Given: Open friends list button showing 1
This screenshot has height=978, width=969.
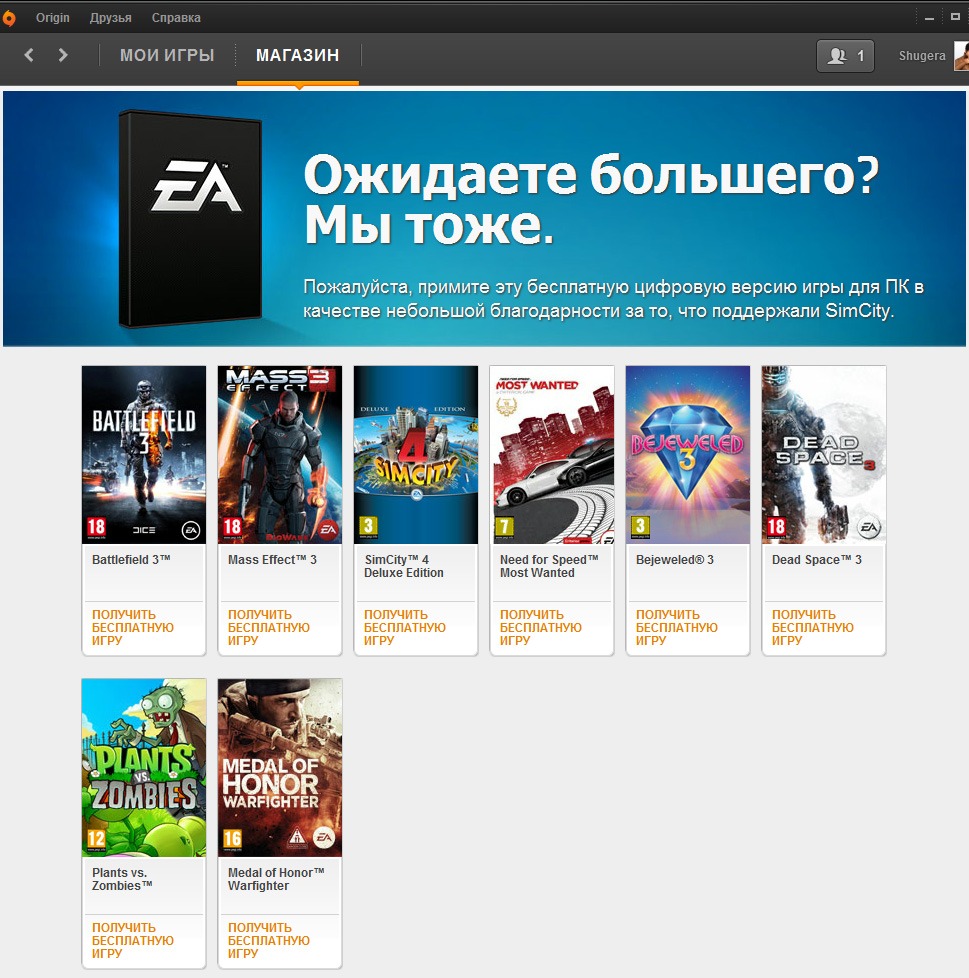Looking at the screenshot, I should tap(845, 56).
